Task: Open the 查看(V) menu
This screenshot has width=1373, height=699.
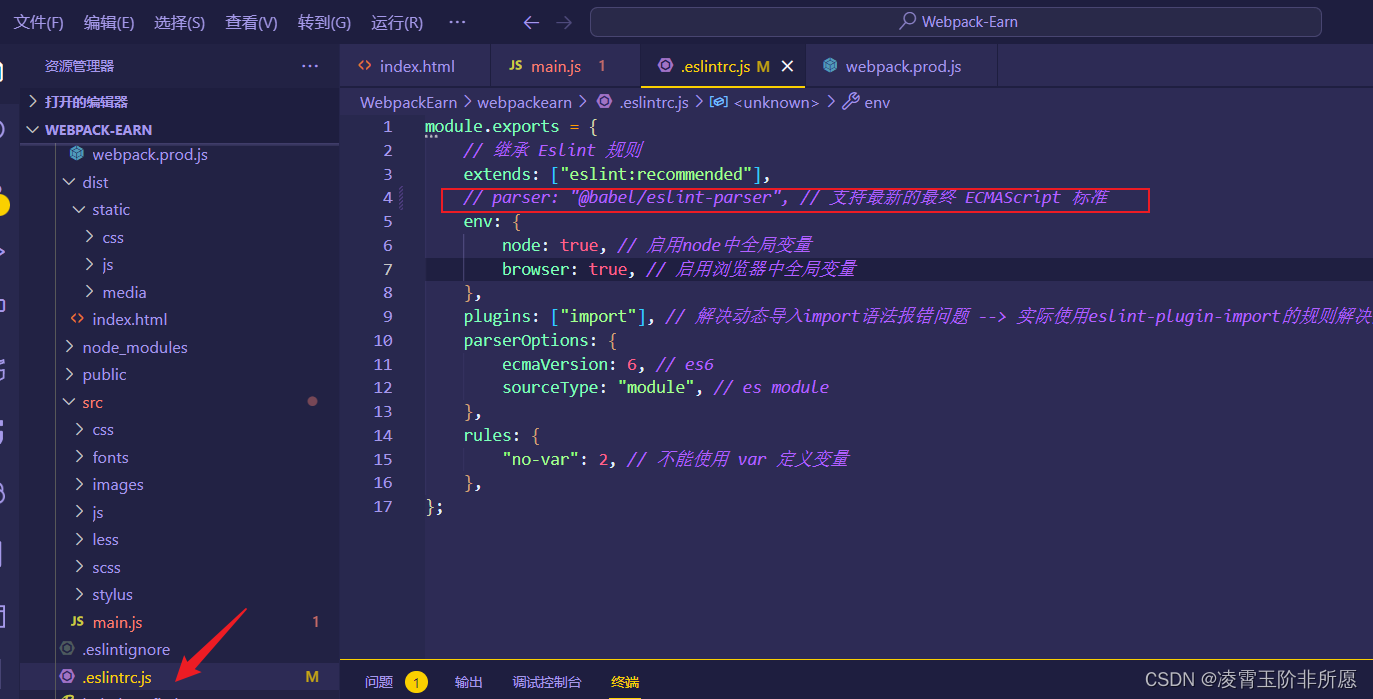Action: tap(251, 21)
